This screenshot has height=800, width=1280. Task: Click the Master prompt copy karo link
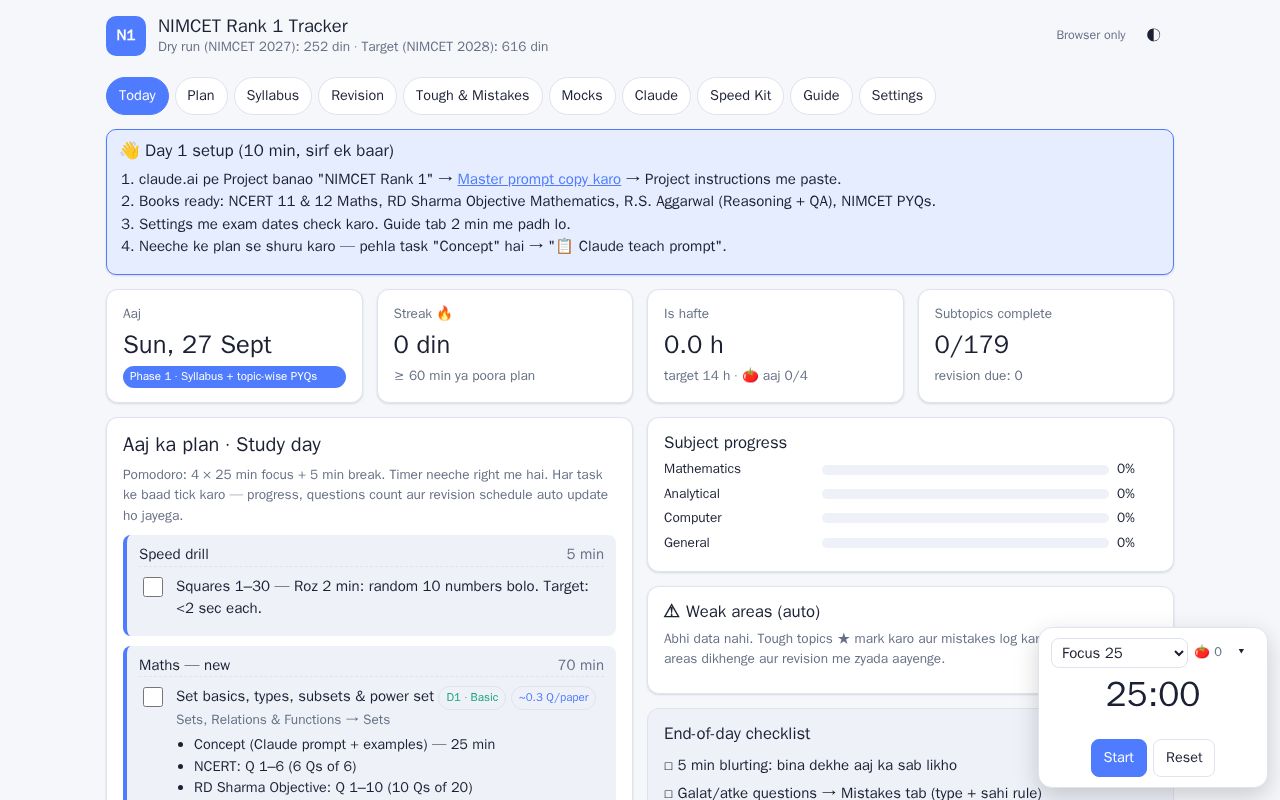[x=539, y=179]
